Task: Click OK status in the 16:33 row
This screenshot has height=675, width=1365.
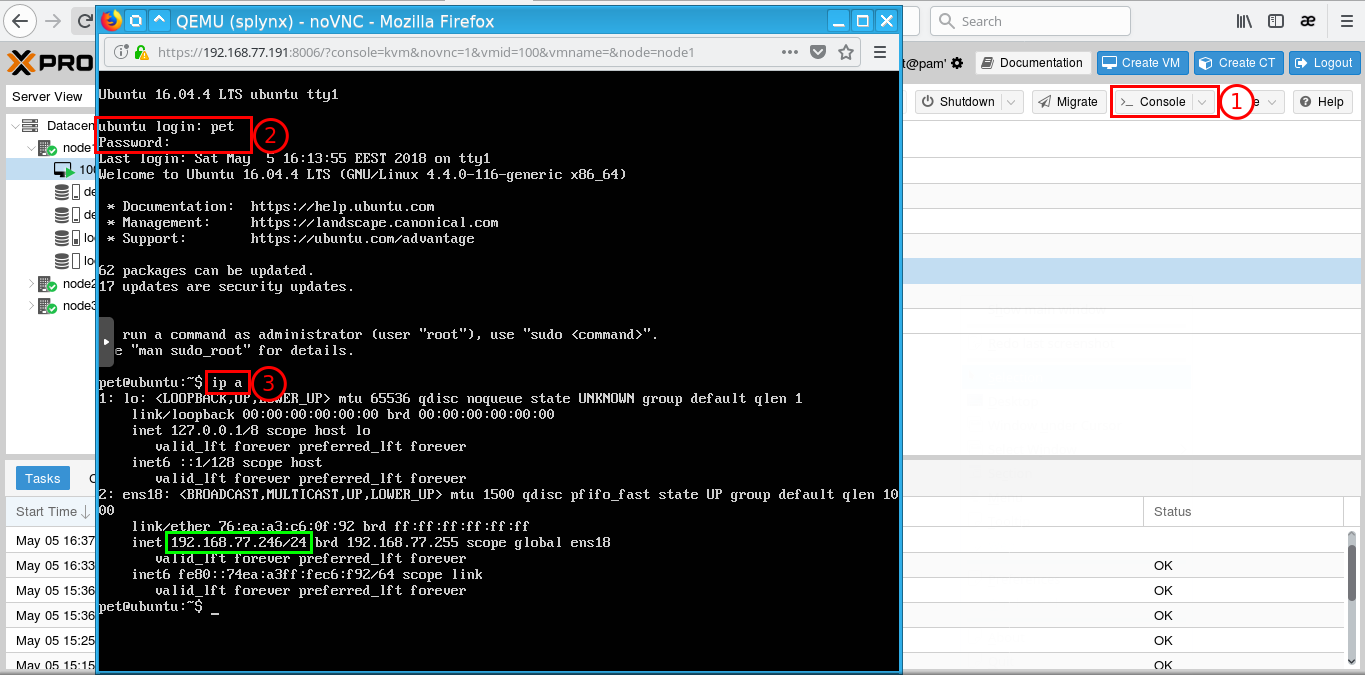Action: pos(1163,565)
